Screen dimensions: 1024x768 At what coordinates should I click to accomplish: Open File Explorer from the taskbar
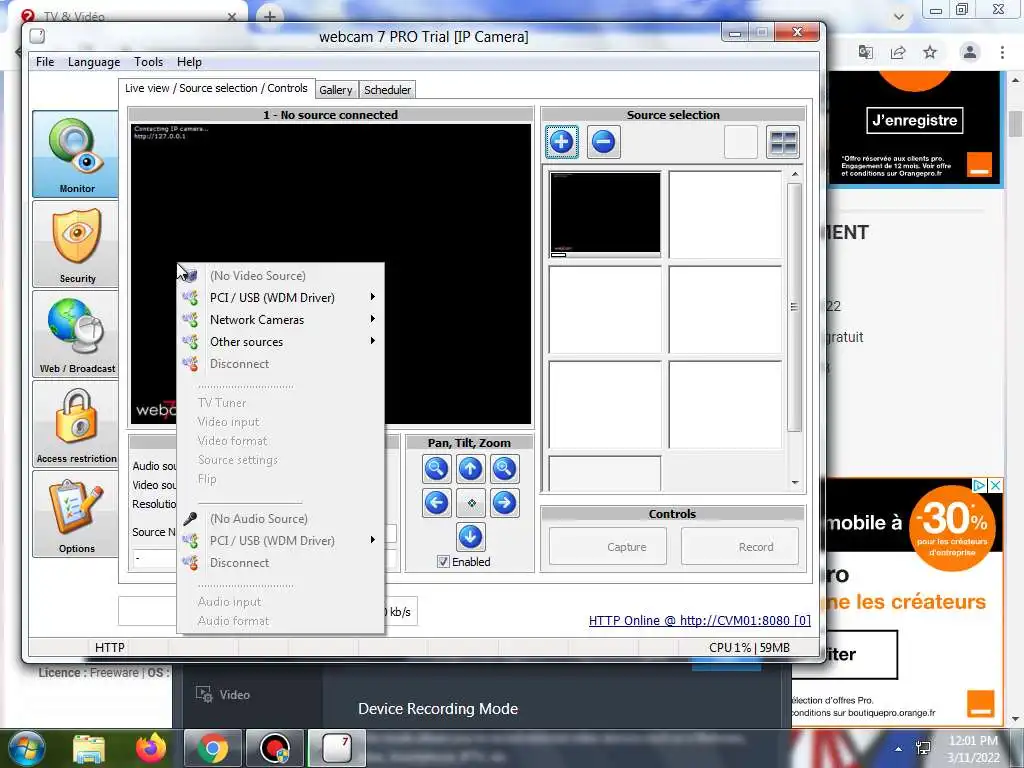(89, 748)
